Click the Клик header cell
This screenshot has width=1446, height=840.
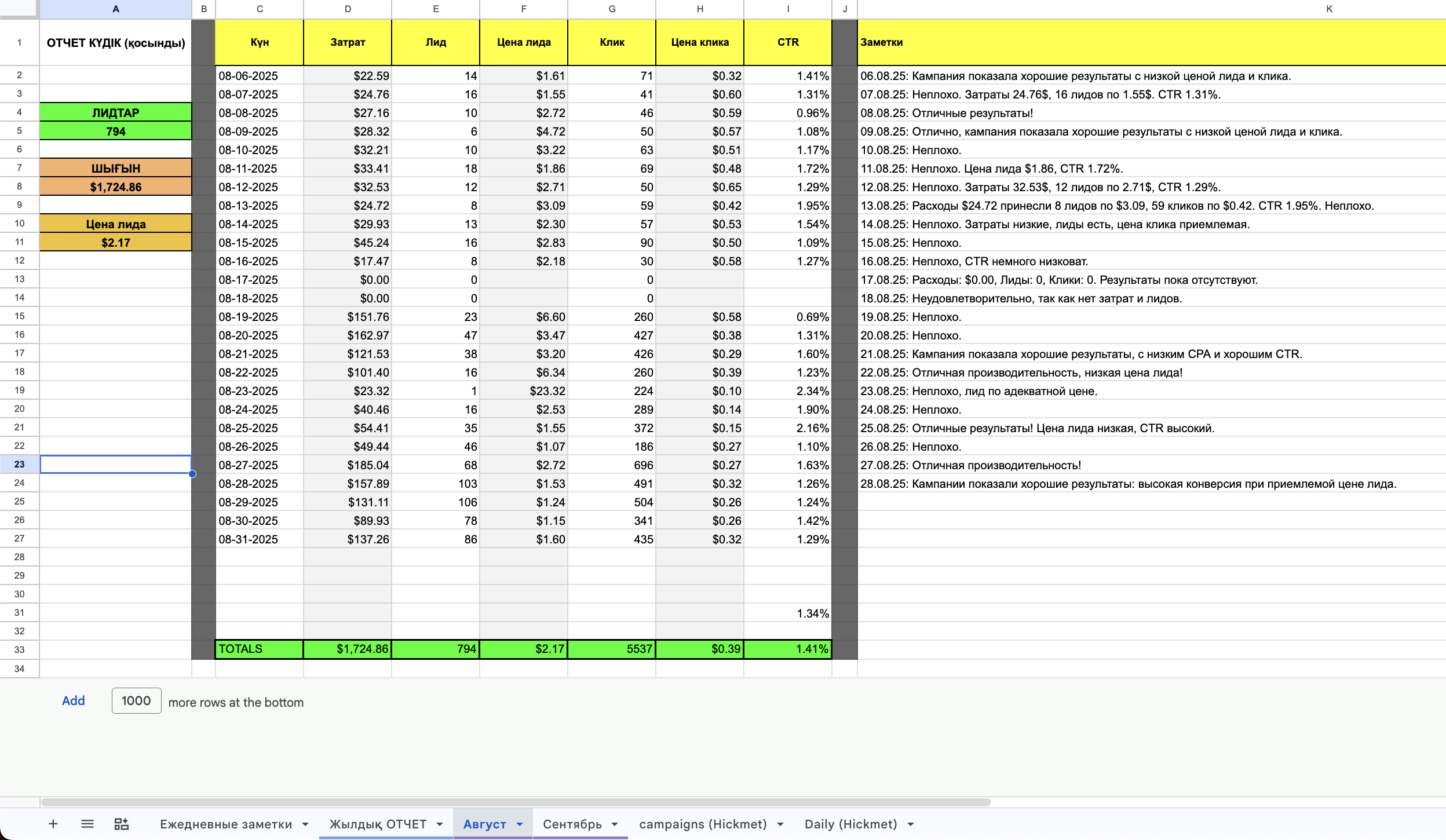612,42
